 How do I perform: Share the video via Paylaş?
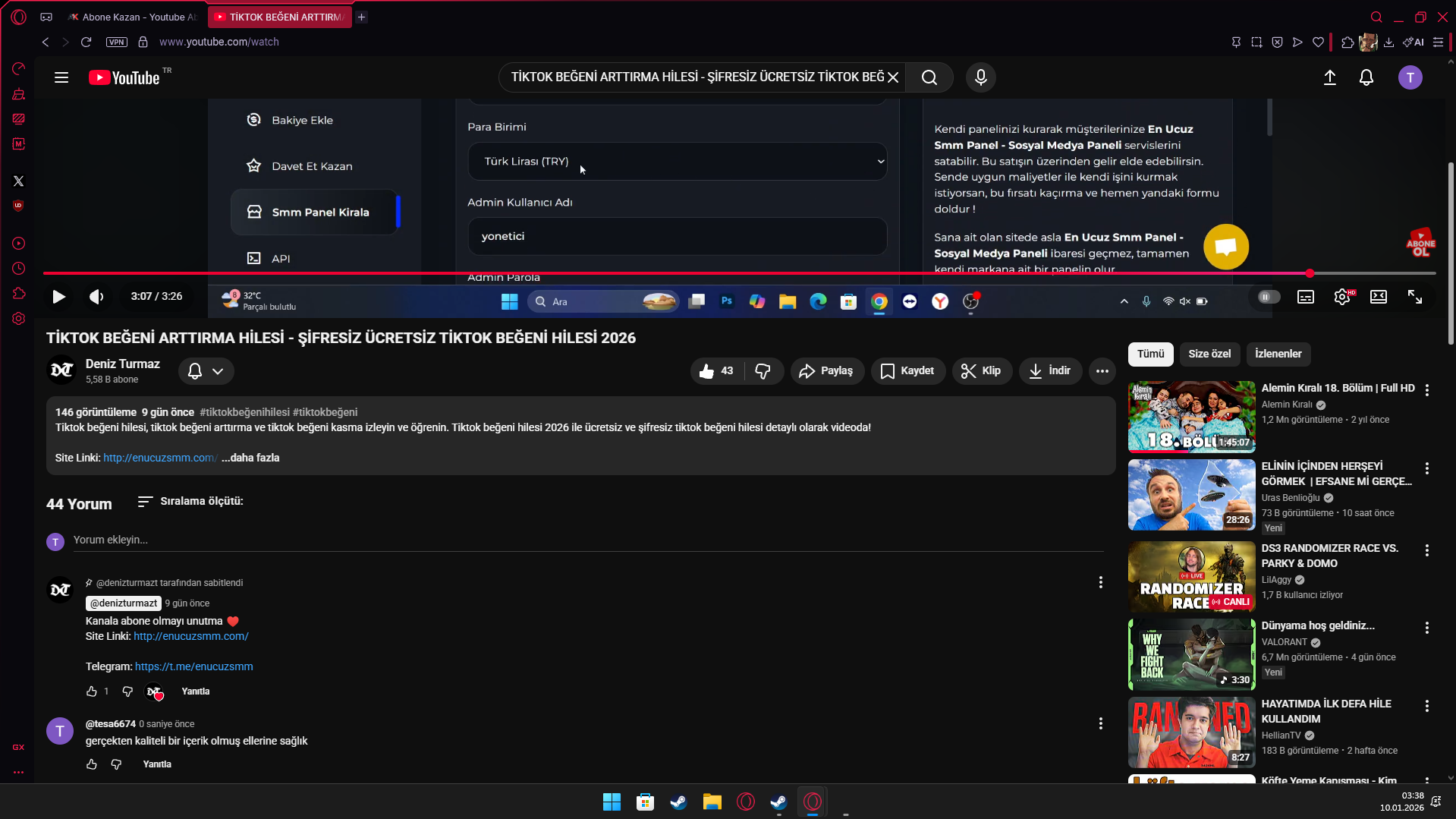[827, 371]
